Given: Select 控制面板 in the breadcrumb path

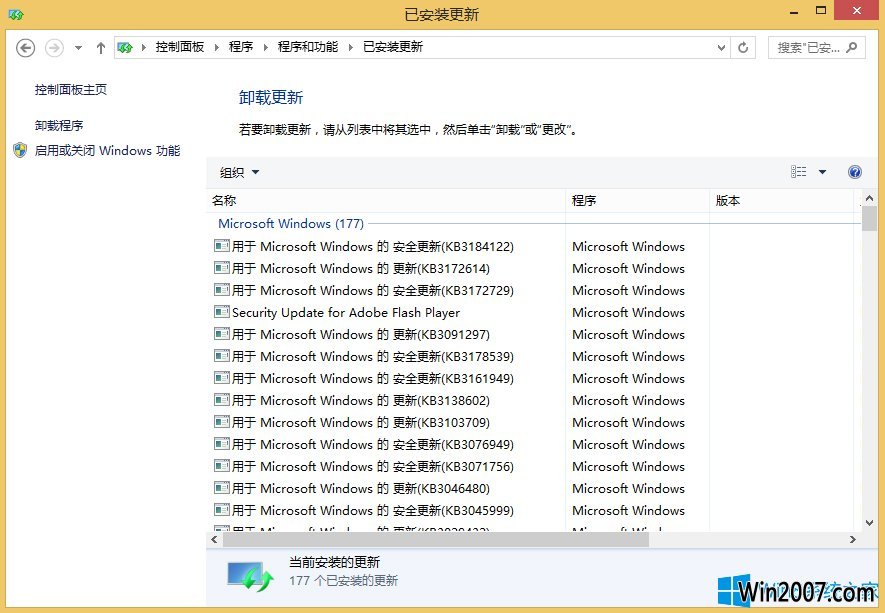Looking at the screenshot, I should click(x=180, y=47).
